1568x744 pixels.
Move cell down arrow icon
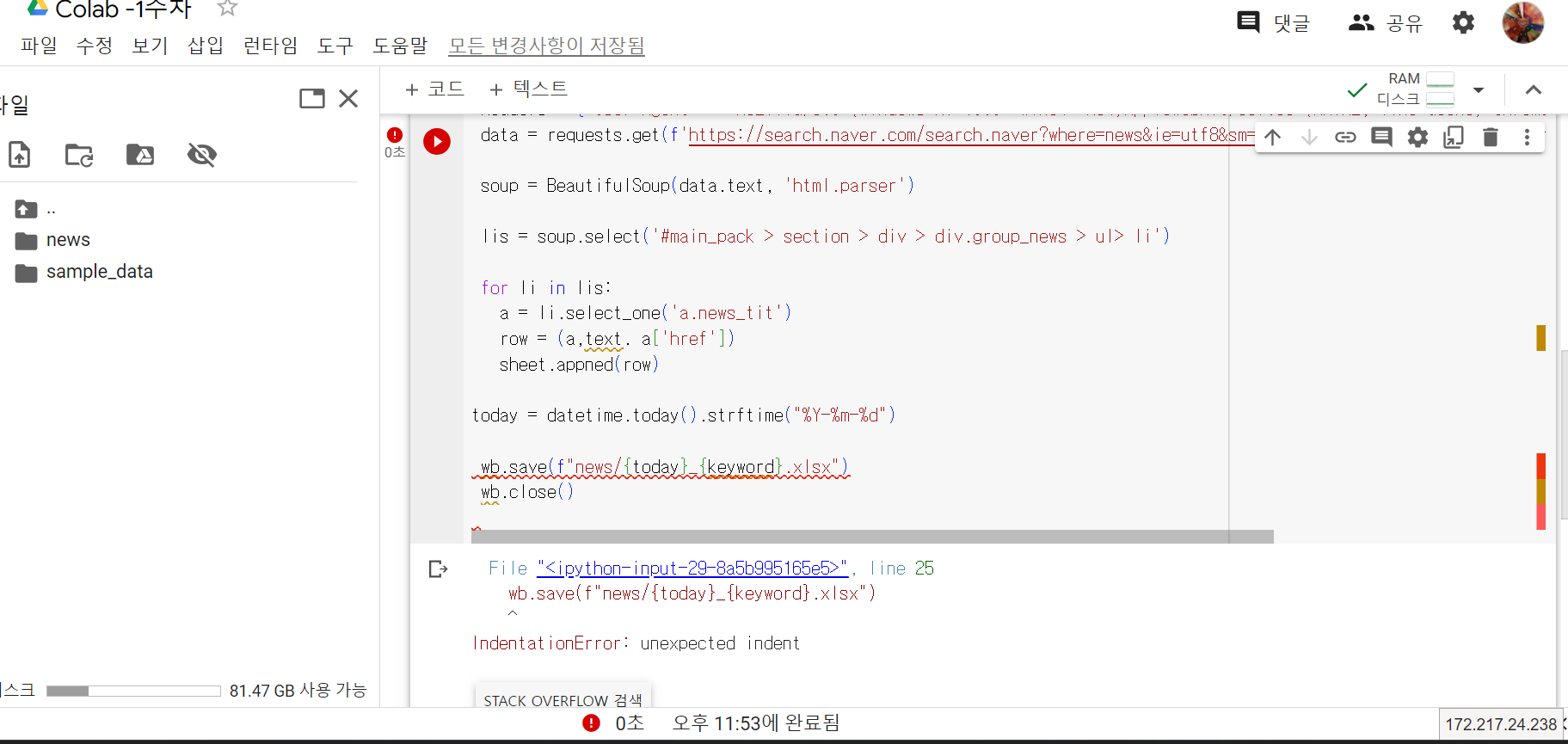coord(1309,137)
